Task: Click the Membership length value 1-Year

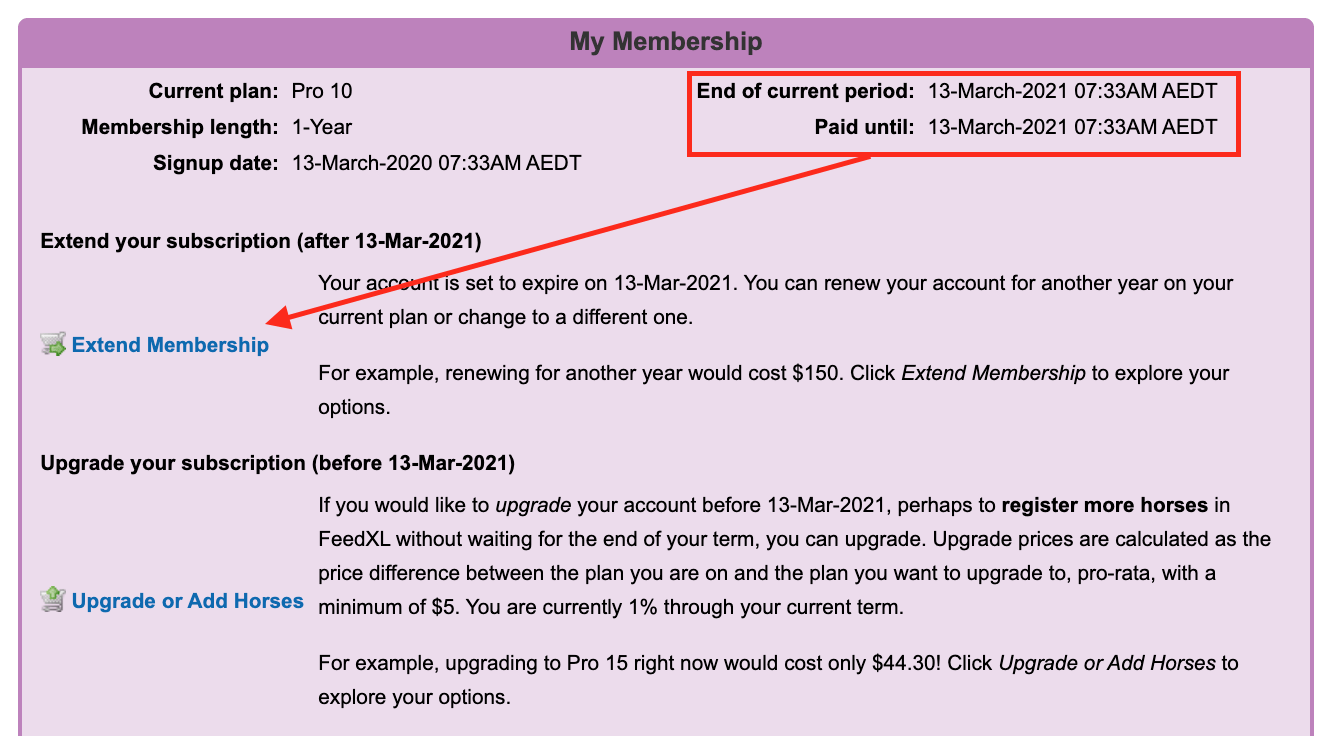Action: [322, 127]
